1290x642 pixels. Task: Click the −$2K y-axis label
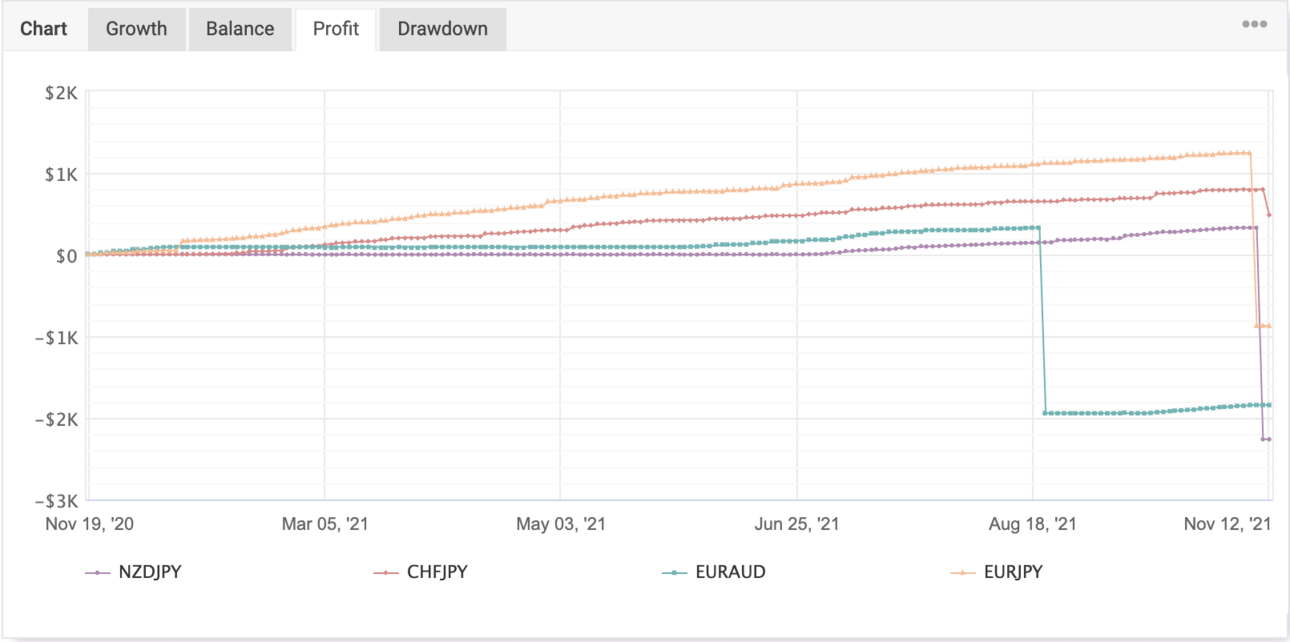coord(55,420)
